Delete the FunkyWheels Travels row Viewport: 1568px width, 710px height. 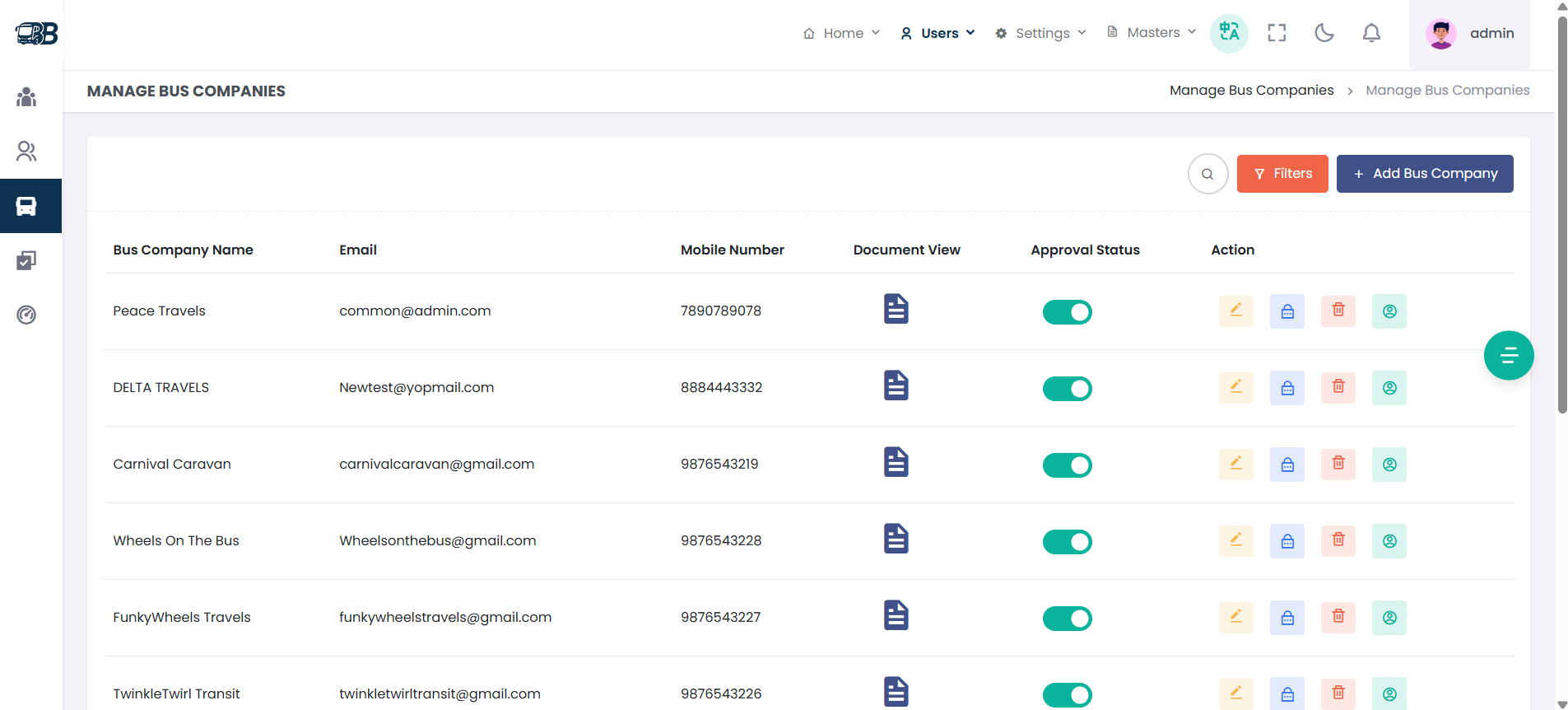(1338, 618)
